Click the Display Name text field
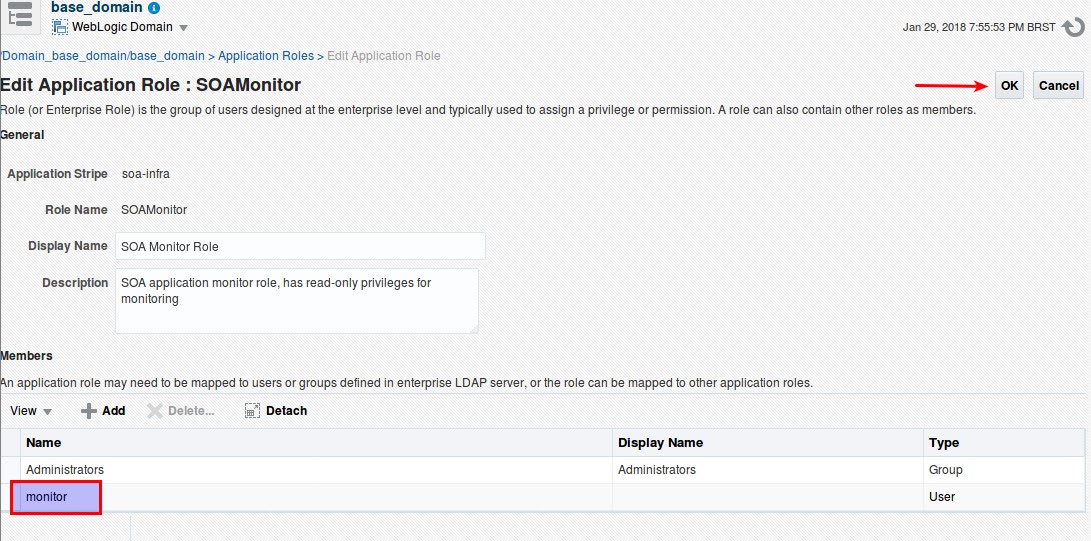Viewport: 1091px width, 541px height. [x=301, y=246]
